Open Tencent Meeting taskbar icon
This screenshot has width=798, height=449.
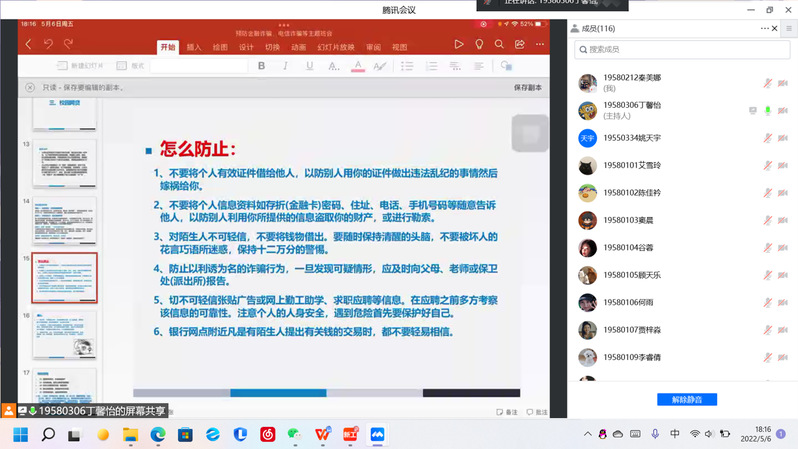click(377, 435)
